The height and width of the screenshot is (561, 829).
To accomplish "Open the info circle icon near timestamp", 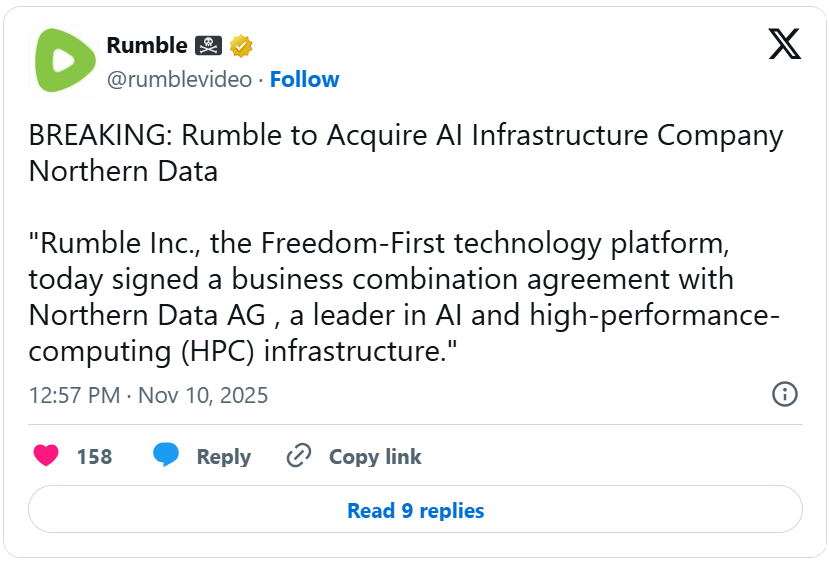I will [x=785, y=394].
